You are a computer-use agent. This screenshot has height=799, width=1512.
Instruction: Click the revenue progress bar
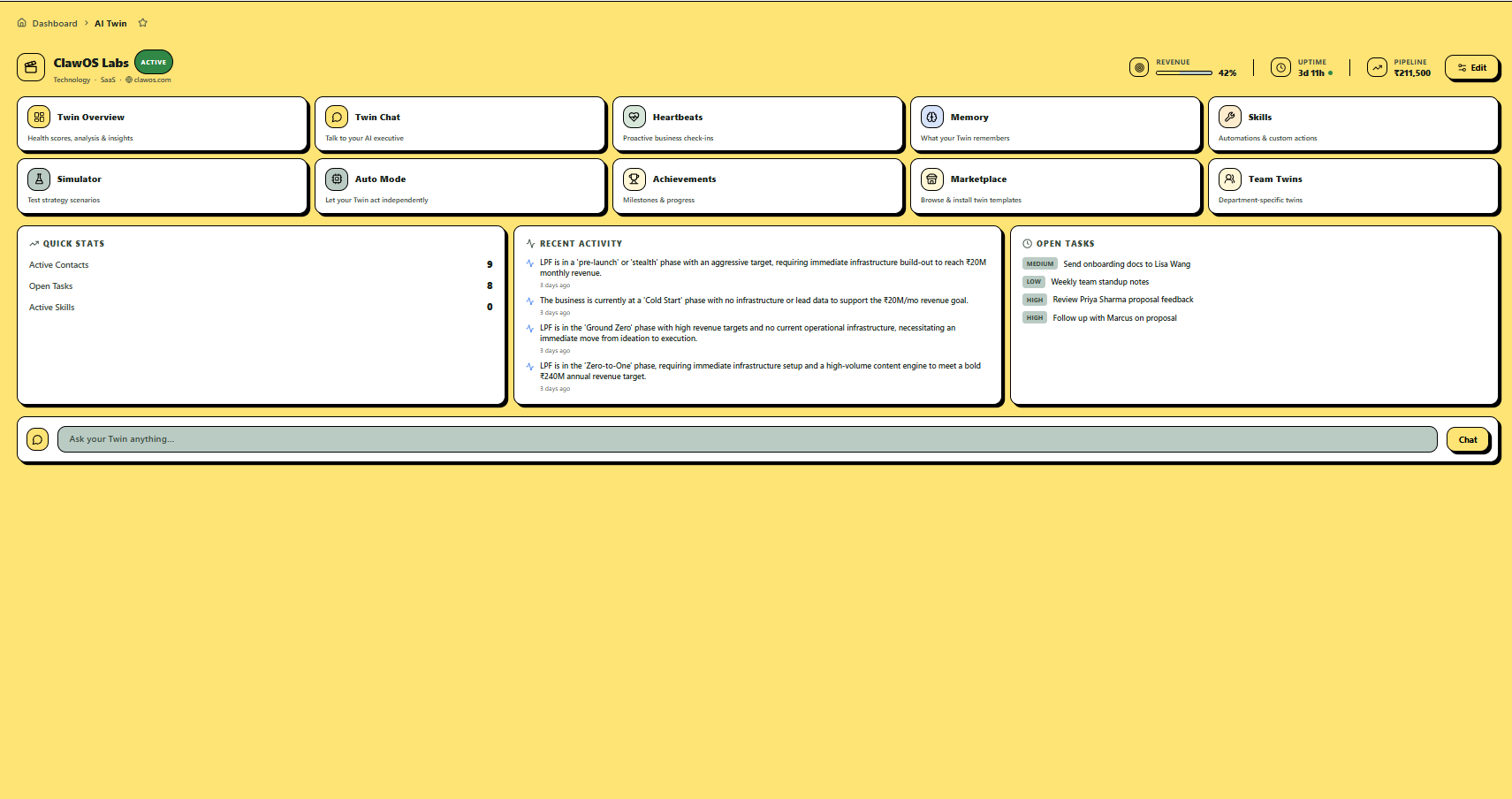[x=1184, y=73]
